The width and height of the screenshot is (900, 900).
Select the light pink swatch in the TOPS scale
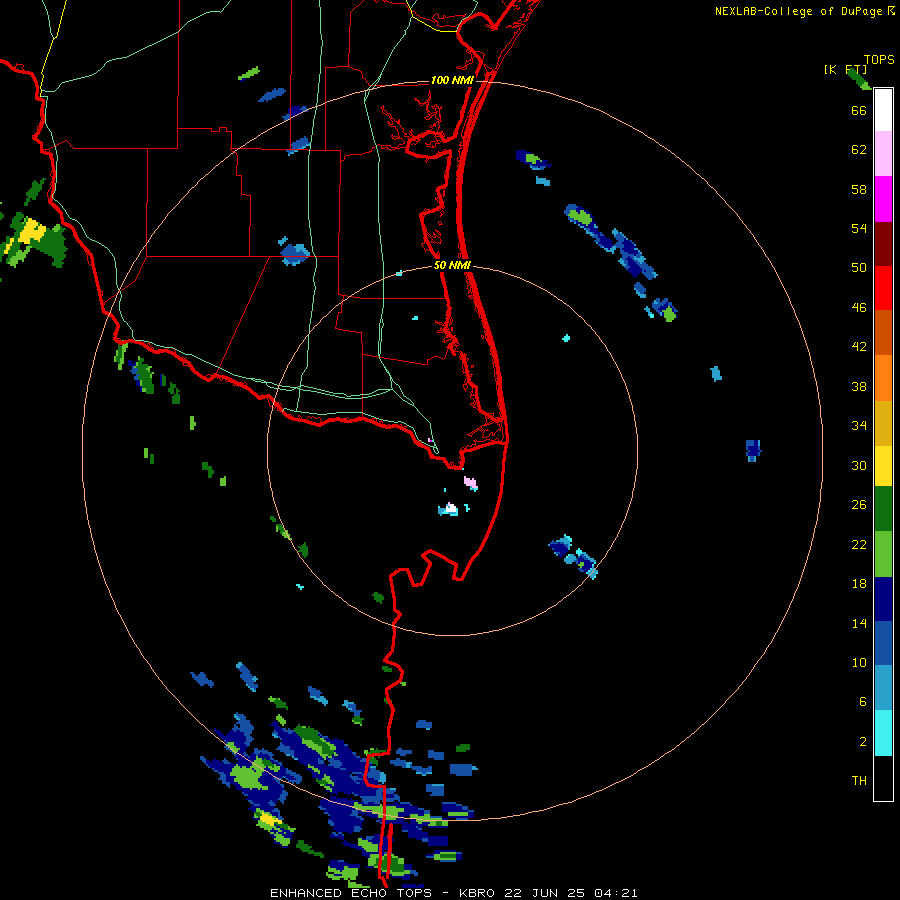pos(883,154)
